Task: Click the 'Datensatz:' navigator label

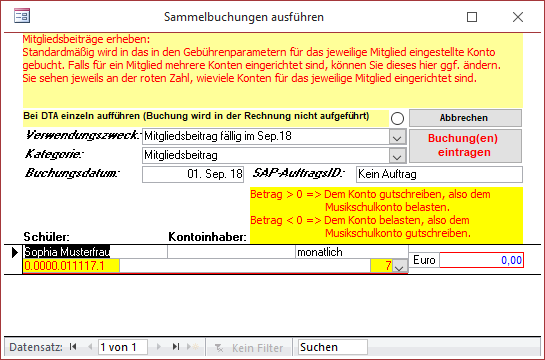Action: [x=36, y=347]
